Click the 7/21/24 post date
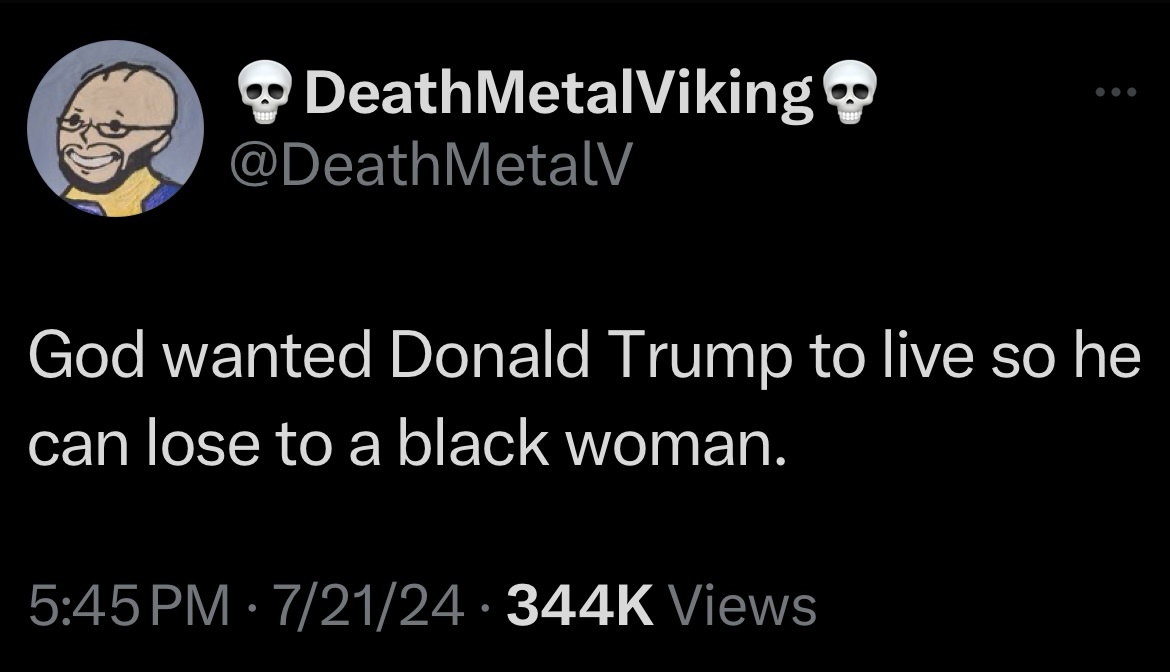The width and height of the screenshot is (1170, 672). coord(369,606)
